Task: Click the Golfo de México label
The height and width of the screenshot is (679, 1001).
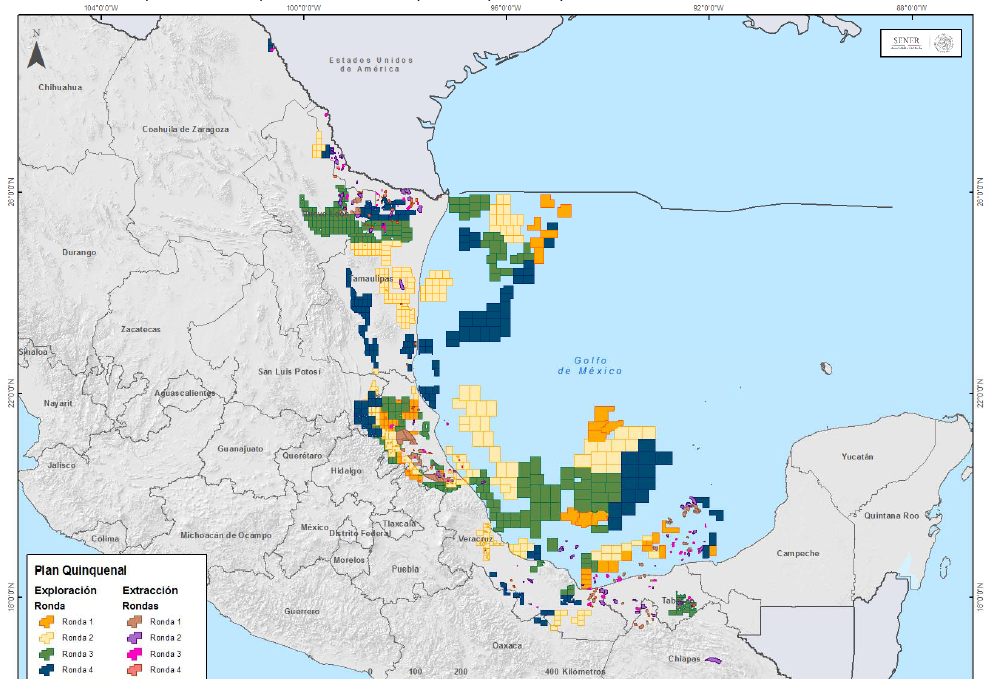Action: [590, 365]
